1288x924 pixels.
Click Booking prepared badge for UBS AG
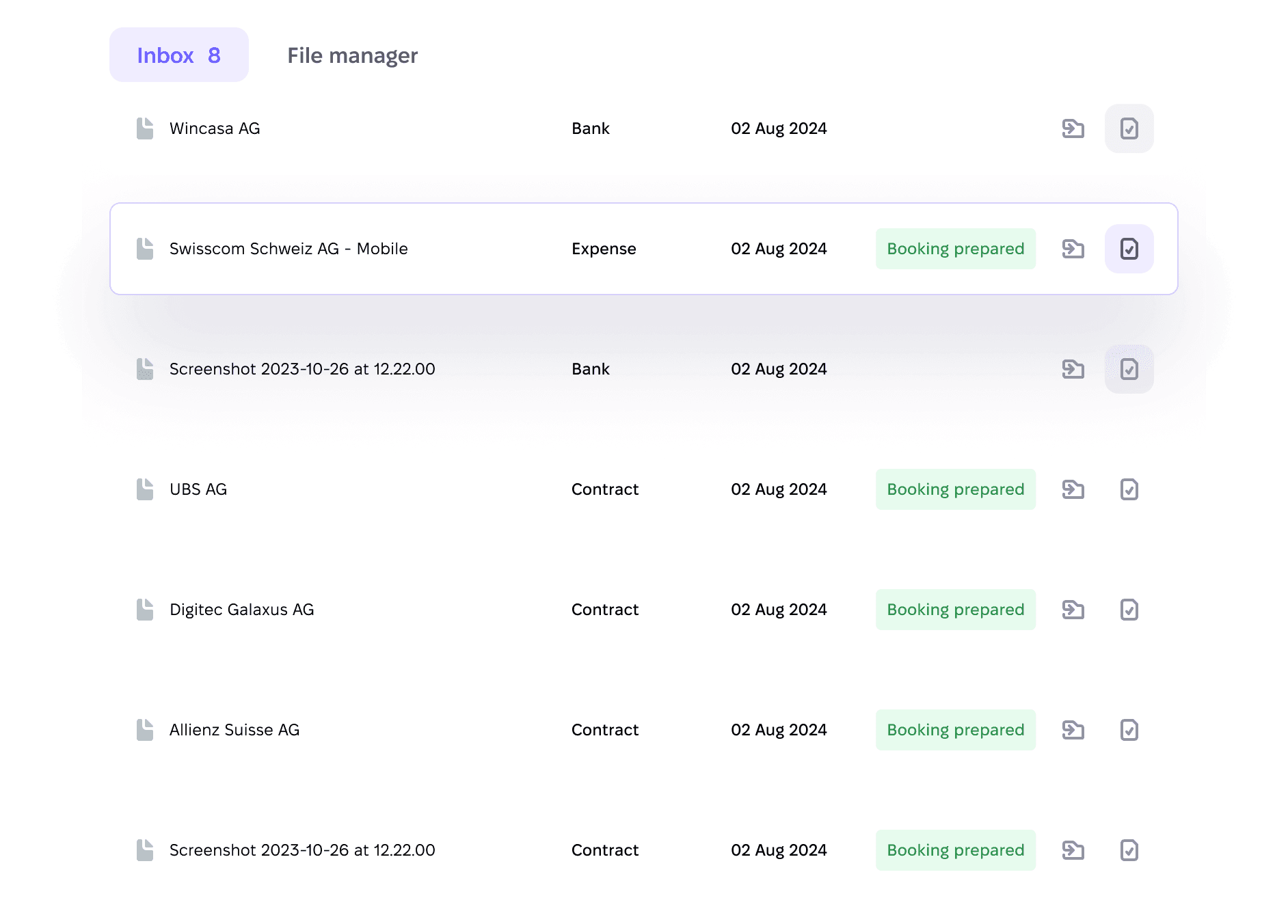pos(955,489)
